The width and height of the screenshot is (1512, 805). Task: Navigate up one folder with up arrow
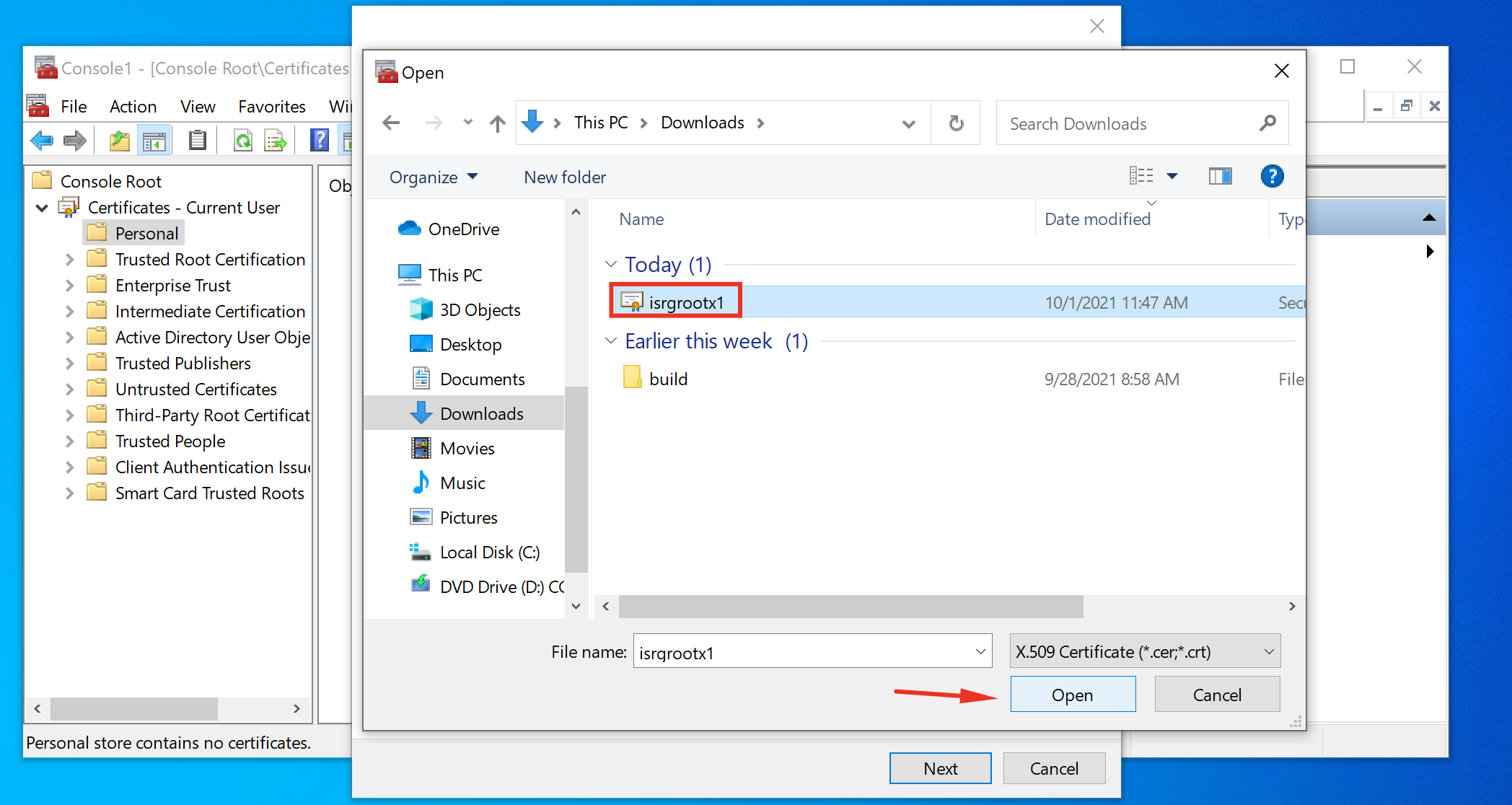click(x=497, y=123)
